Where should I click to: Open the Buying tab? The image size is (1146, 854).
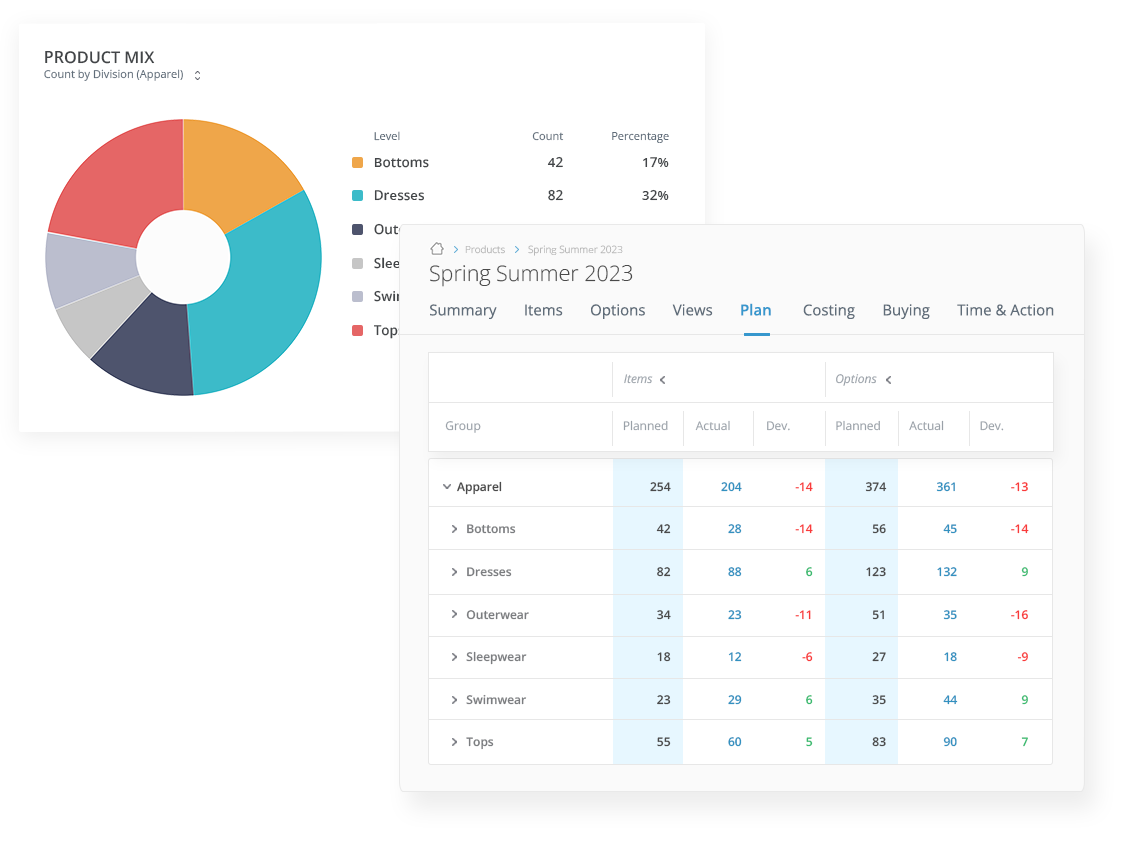[905, 310]
